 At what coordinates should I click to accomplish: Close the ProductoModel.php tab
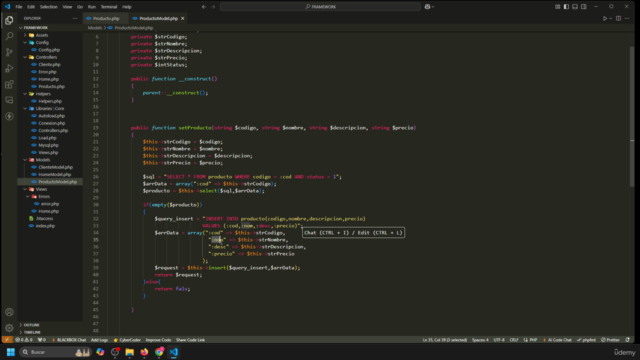point(182,18)
